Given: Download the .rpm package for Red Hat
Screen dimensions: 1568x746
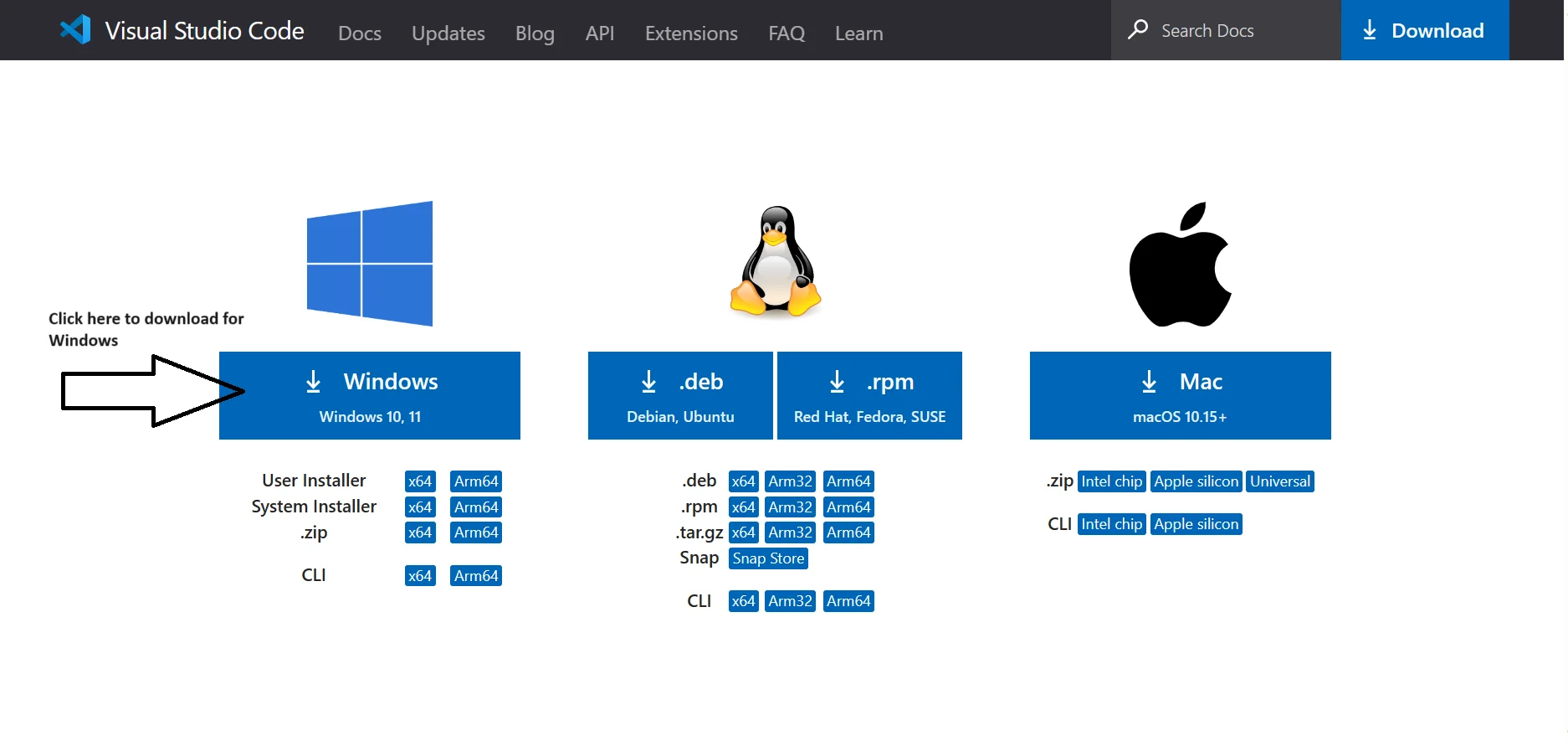Looking at the screenshot, I should 869,395.
